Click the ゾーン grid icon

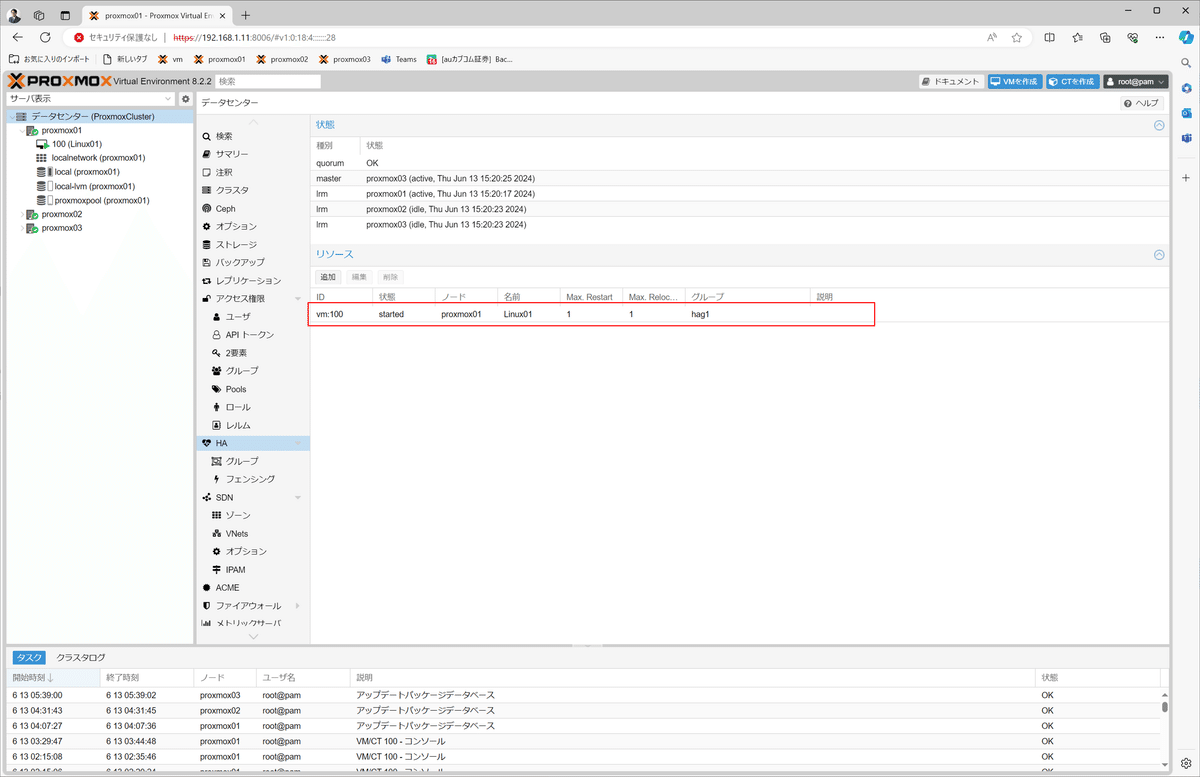click(x=217, y=515)
